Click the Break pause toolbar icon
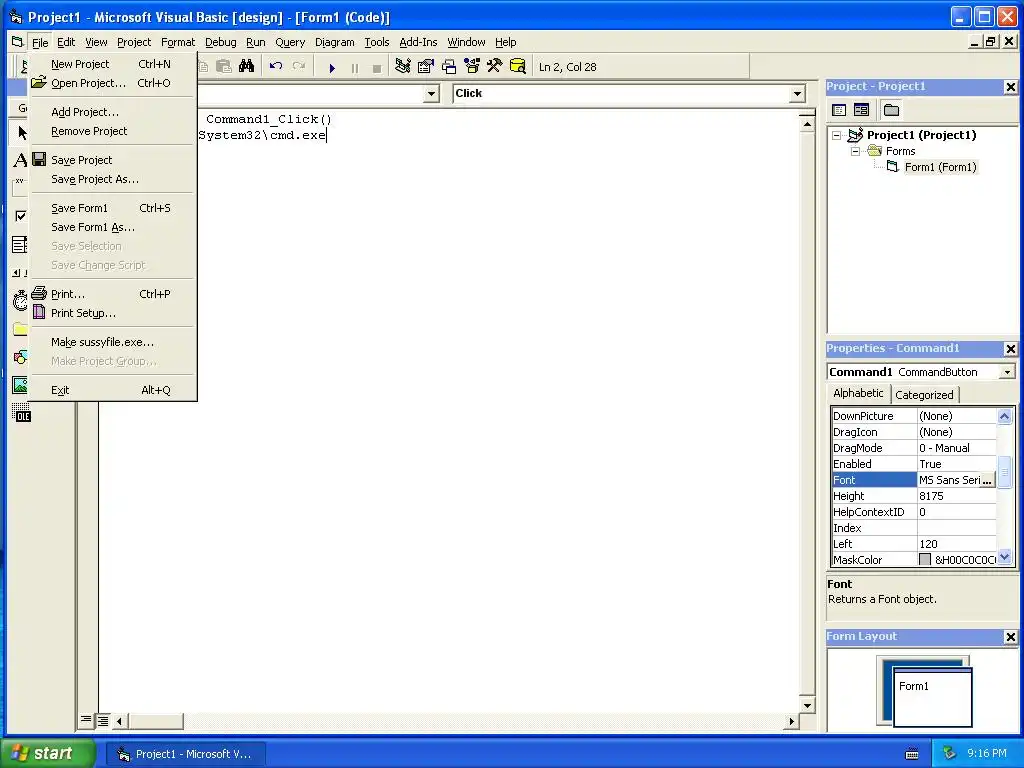This screenshot has width=1024, height=768. (x=355, y=67)
